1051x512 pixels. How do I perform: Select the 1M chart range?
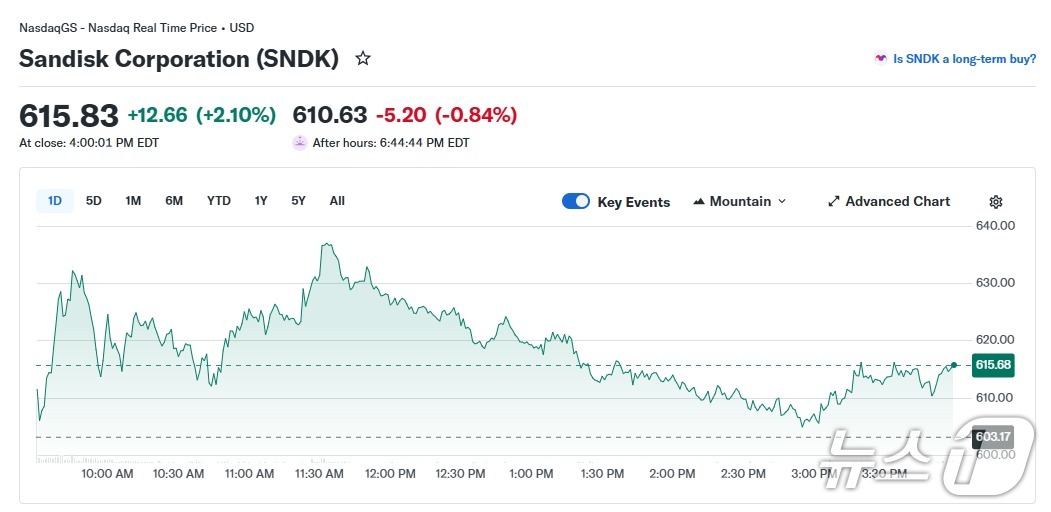[x=133, y=201]
